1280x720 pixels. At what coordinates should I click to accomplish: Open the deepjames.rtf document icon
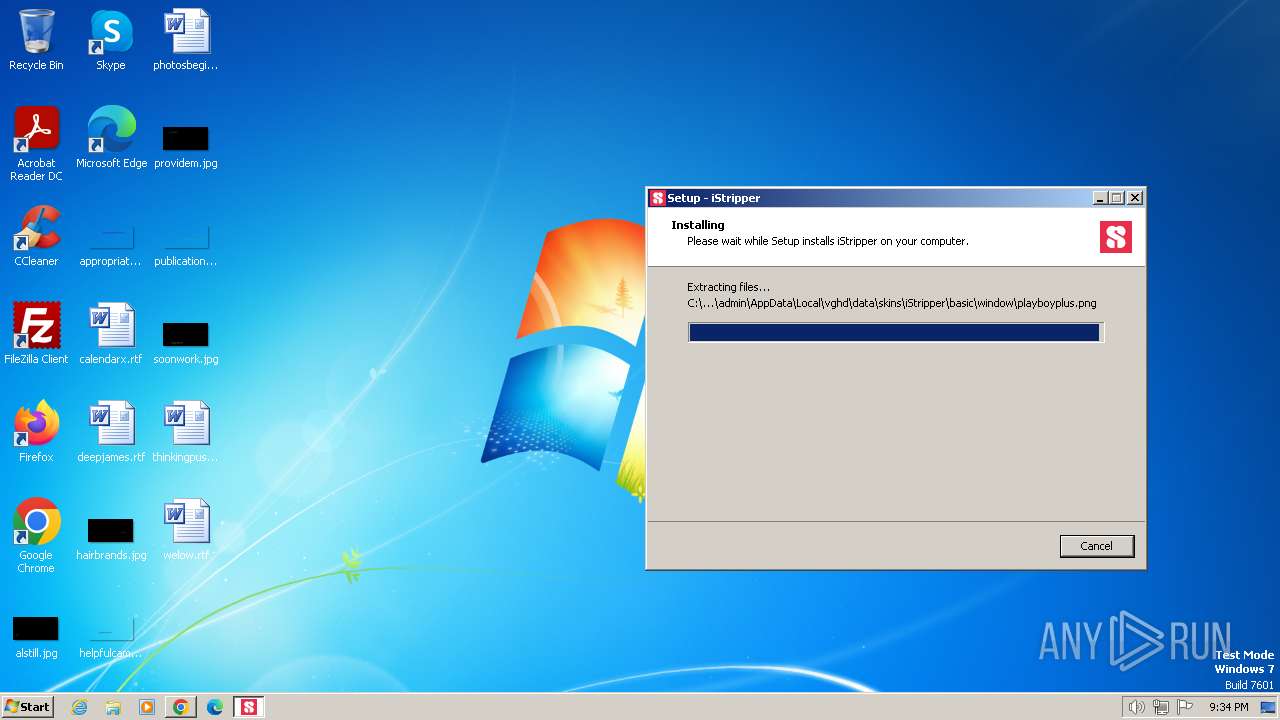pos(111,432)
